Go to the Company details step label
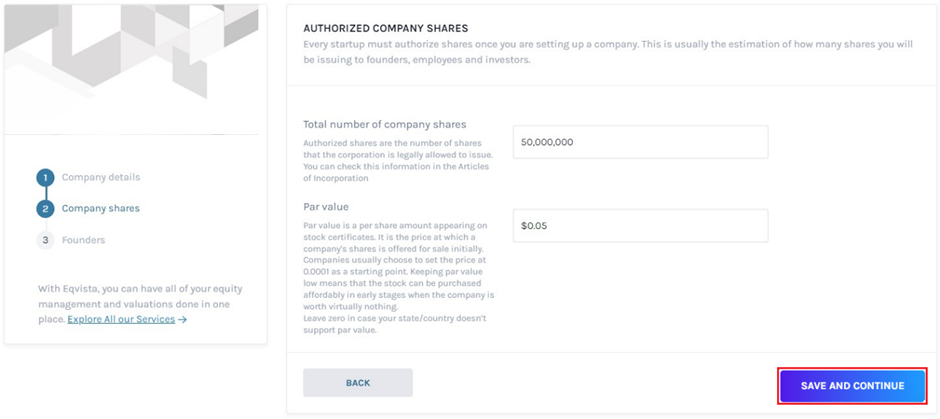Screen dimensions: 940x419 (x=101, y=178)
